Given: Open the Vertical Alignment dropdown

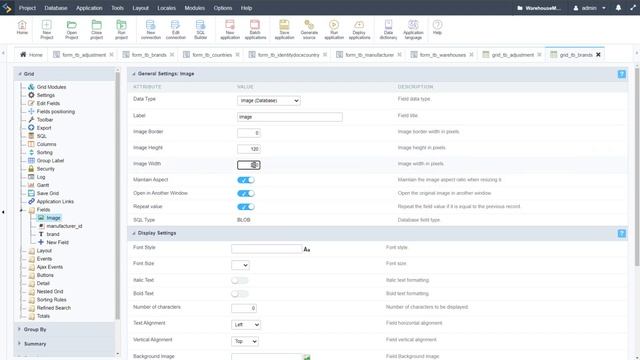Looking at the screenshot, I should [x=244, y=341].
